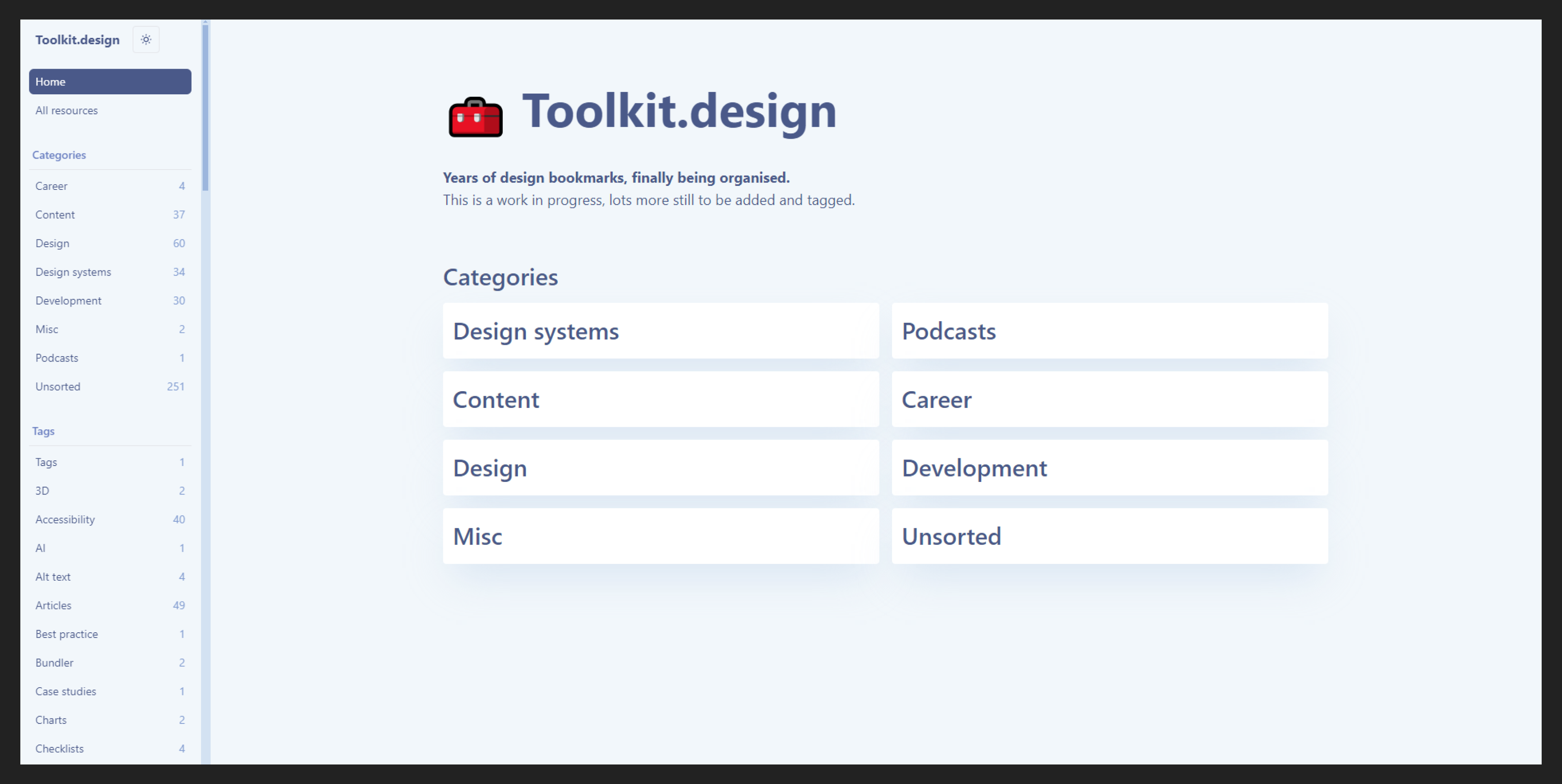Image resolution: width=1562 pixels, height=784 pixels.
Task: Open the Career category card
Action: click(x=1109, y=400)
